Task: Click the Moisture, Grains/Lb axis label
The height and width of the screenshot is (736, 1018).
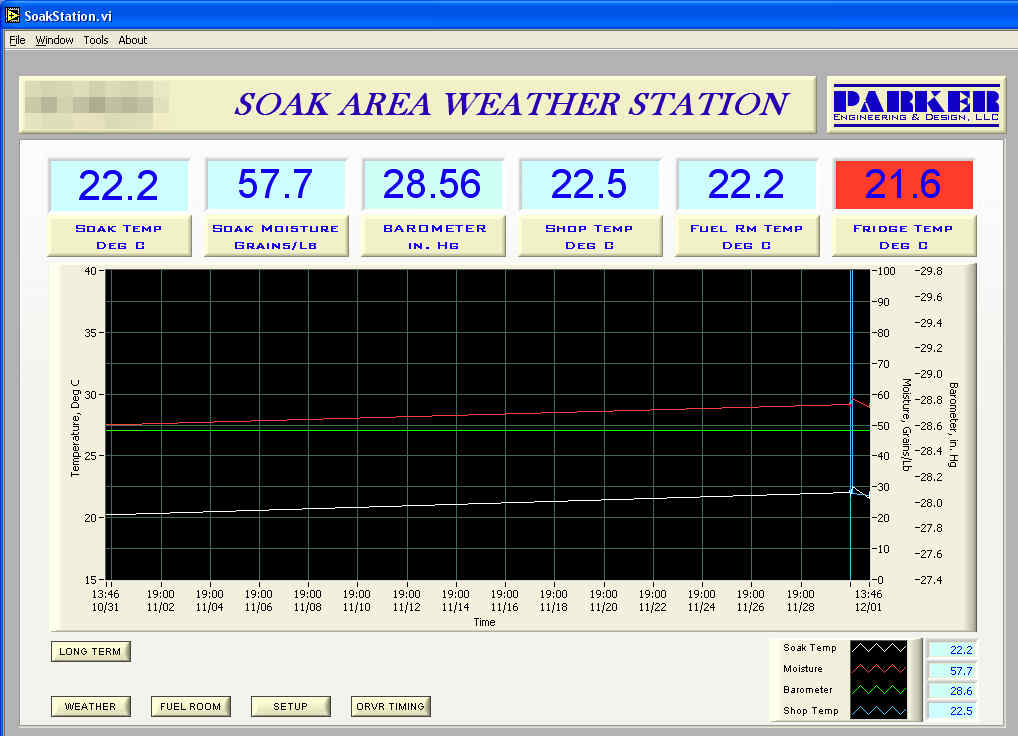Action: 906,424
